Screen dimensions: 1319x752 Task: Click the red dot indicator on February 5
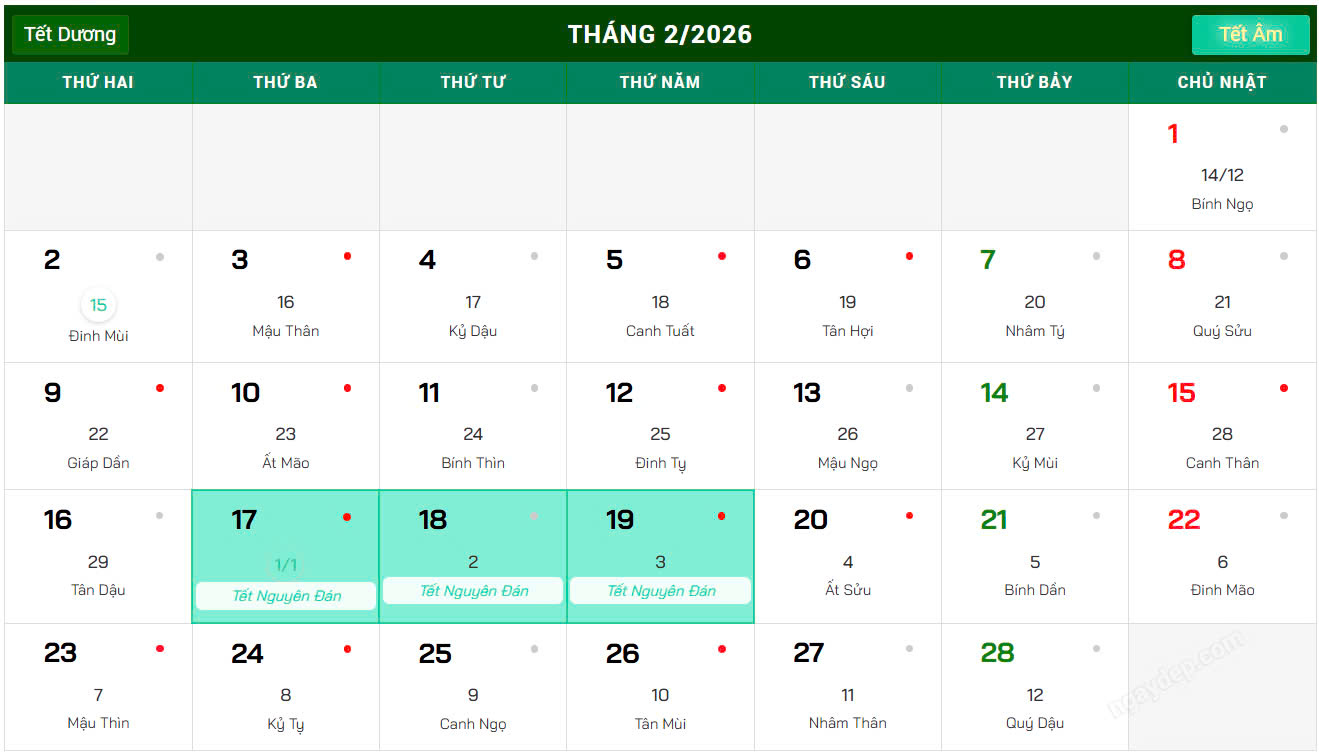click(x=722, y=257)
